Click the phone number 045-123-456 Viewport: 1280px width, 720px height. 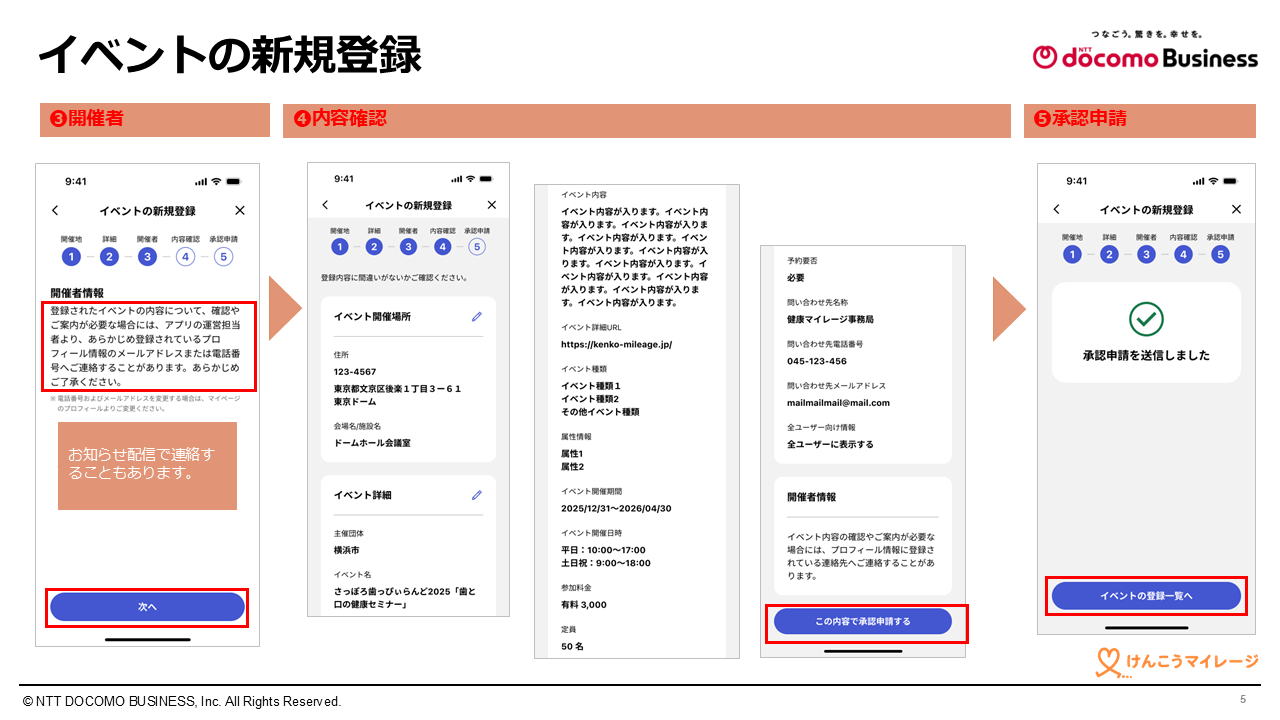tap(817, 361)
